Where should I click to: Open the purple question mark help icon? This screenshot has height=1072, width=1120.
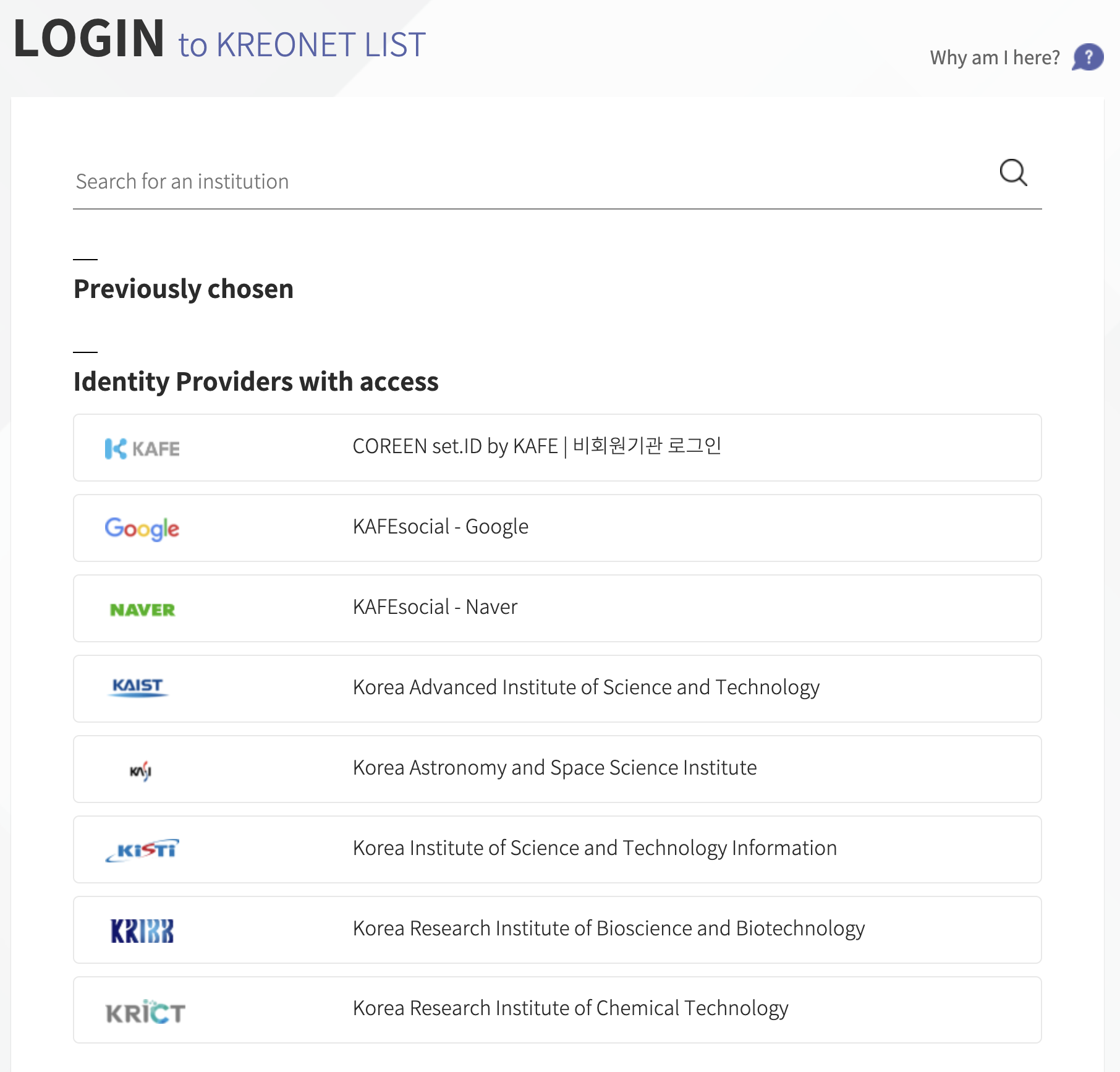pos(1088,57)
